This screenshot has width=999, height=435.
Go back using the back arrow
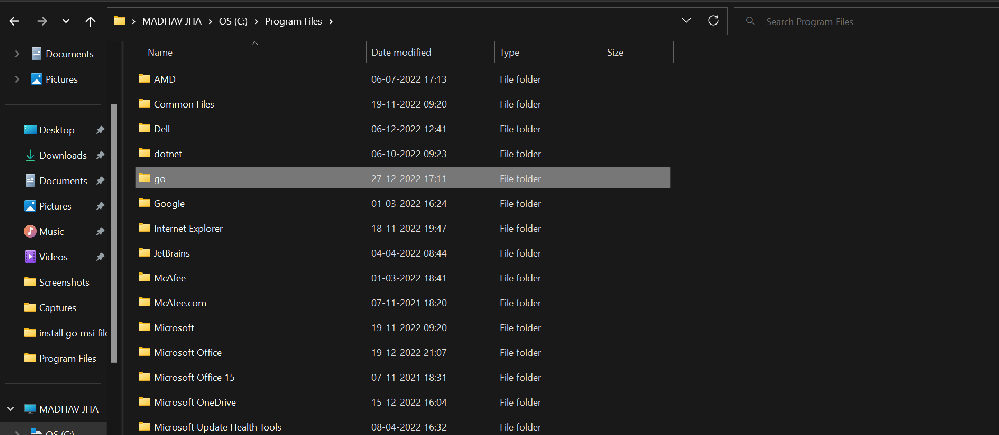tap(14, 21)
